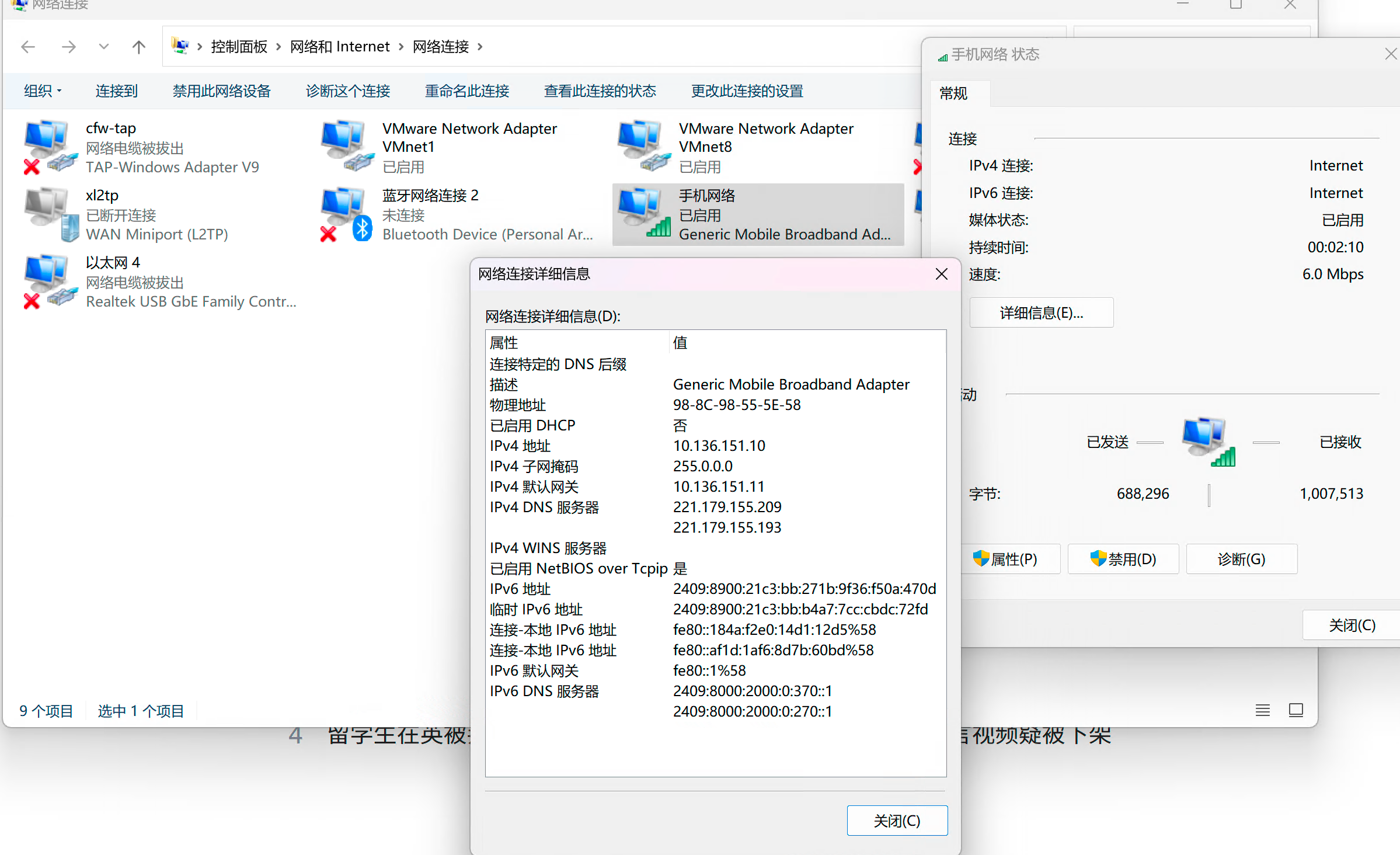
Task: Open recent locations chevron beside forward arrow
Action: 103,46
